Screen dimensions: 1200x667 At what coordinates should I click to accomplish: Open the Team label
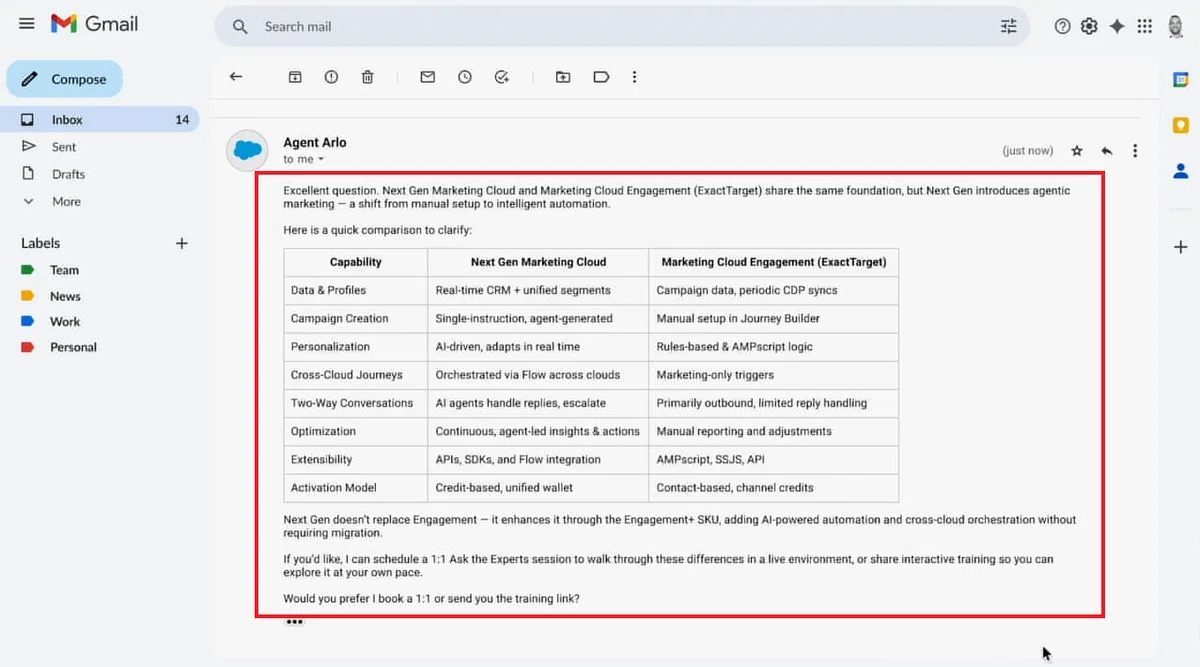[x=64, y=270]
